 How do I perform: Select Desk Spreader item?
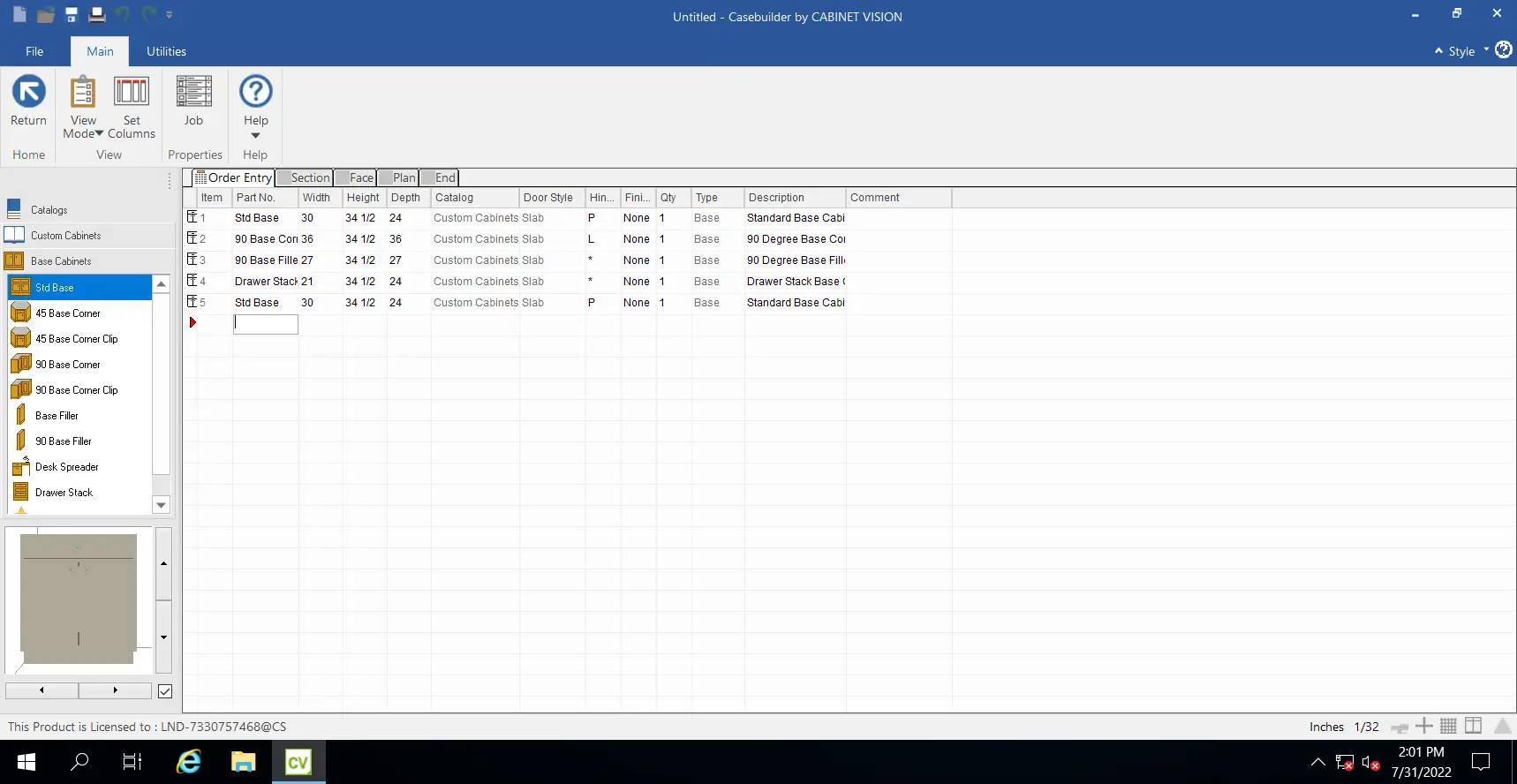pos(80,467)
